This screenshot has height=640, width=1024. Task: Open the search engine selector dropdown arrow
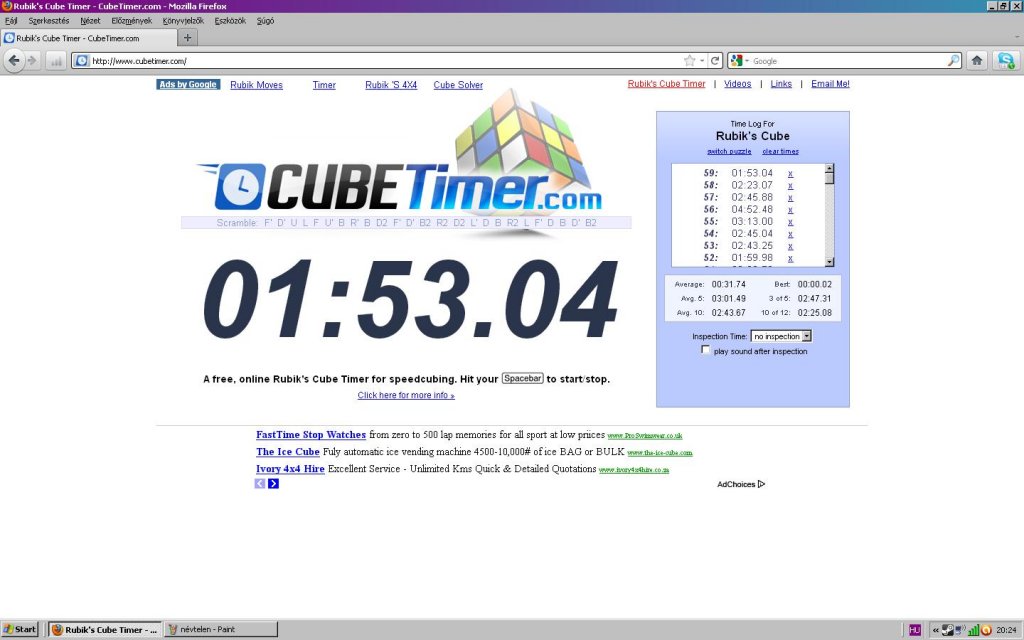tap(747, 61)
